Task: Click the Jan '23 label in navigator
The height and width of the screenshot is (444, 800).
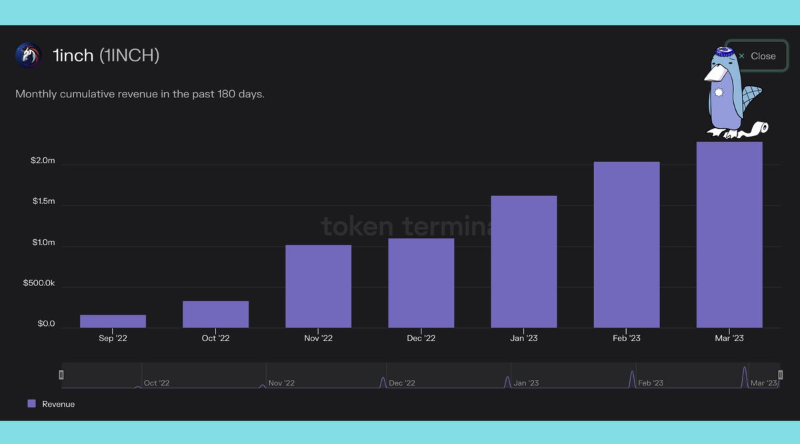Action: point(527,383)
